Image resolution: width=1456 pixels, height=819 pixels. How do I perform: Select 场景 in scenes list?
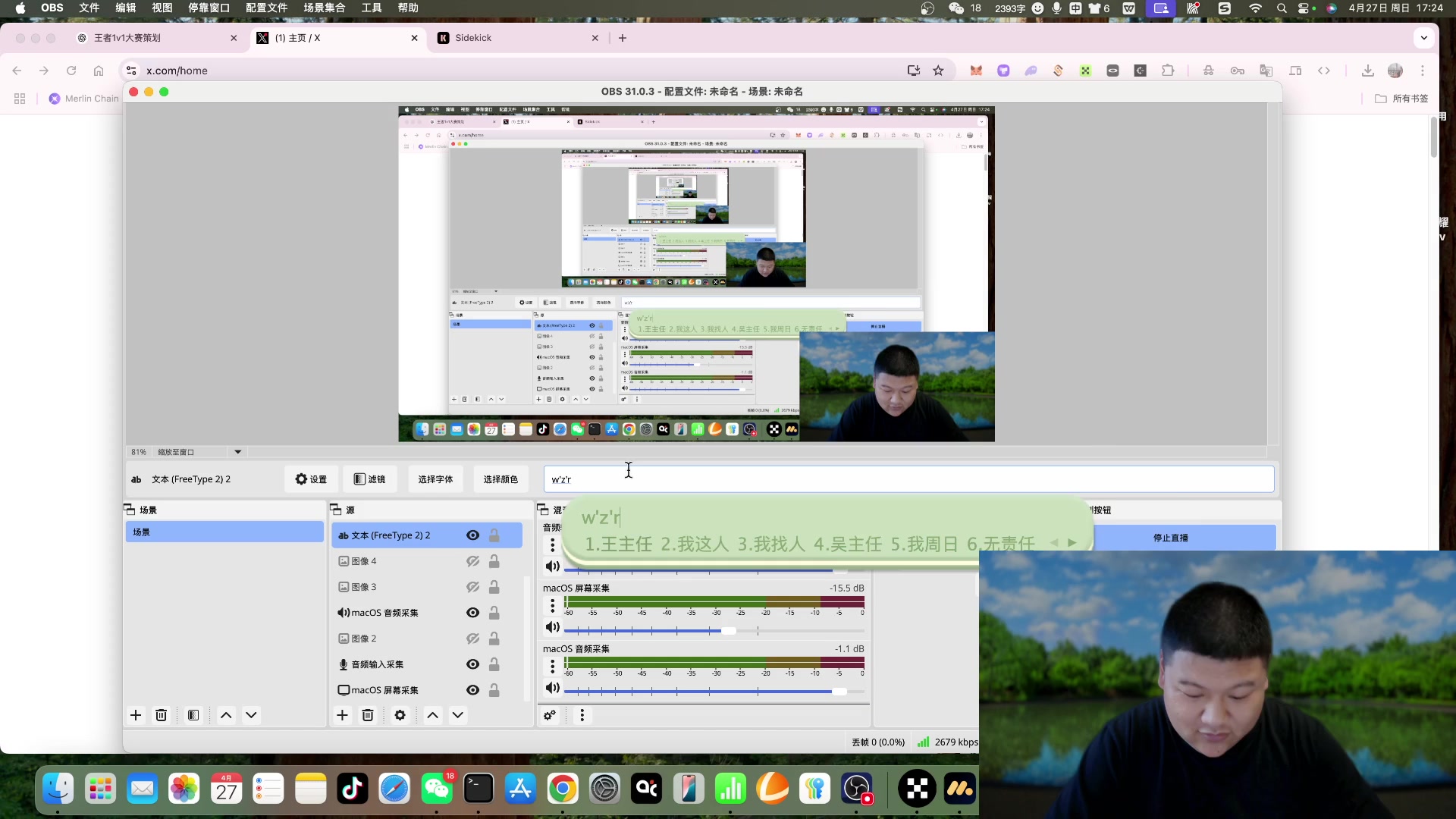(x=224, y=532)
